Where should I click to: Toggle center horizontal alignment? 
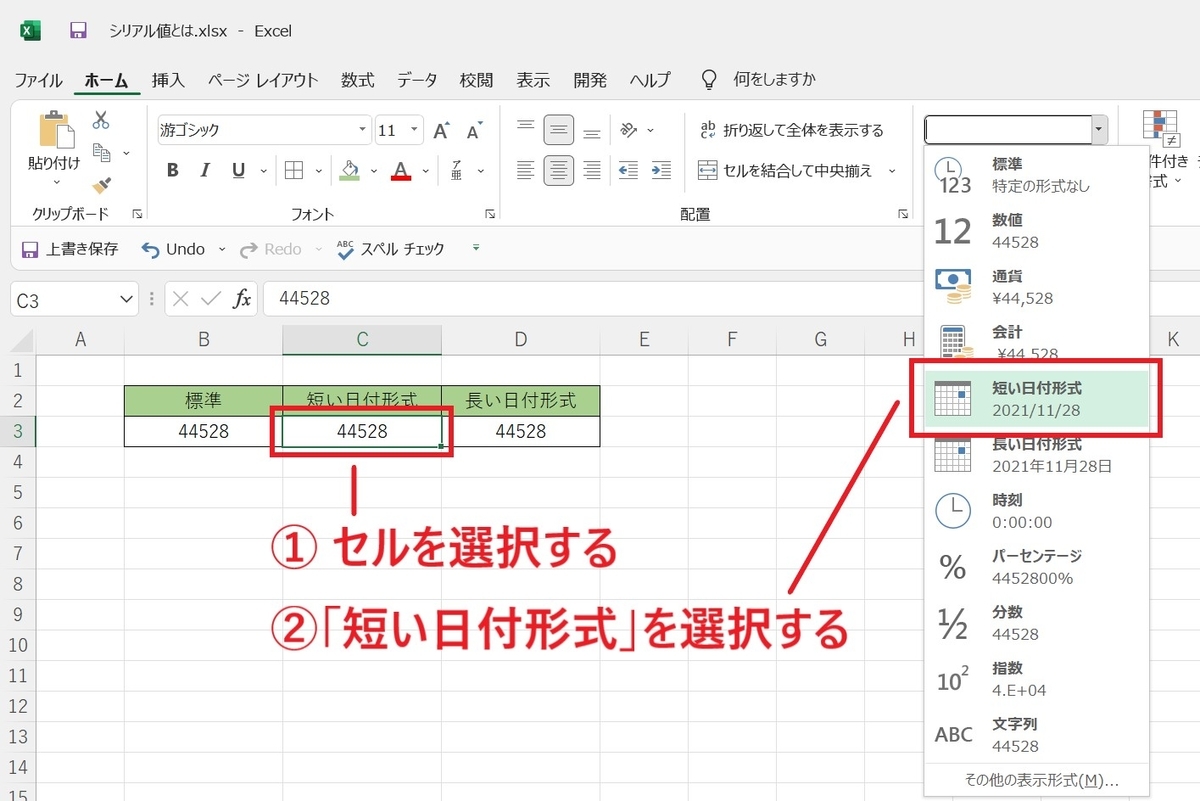click(559, 170)
